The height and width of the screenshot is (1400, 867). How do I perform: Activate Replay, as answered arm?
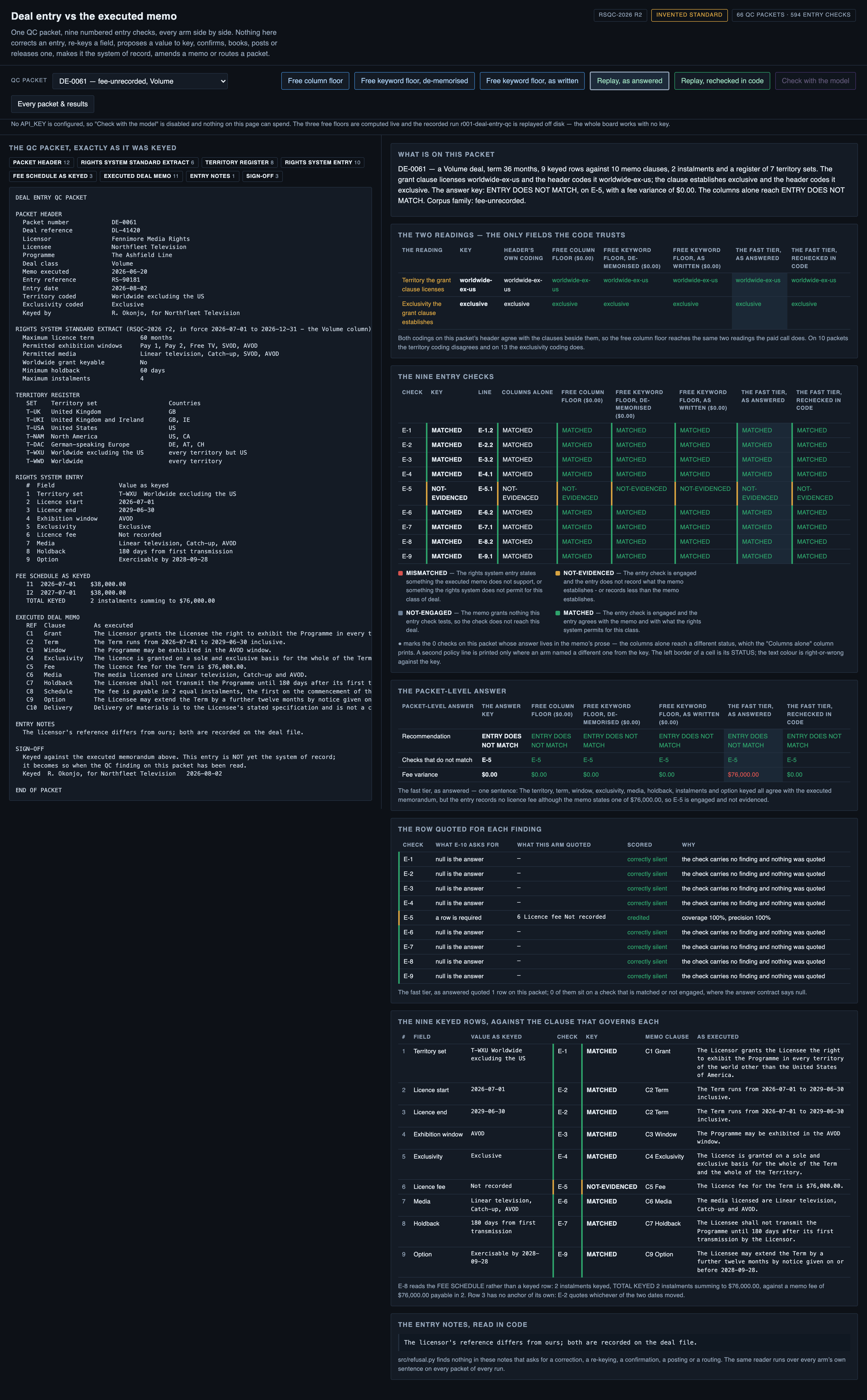click(x=629, y=81)
